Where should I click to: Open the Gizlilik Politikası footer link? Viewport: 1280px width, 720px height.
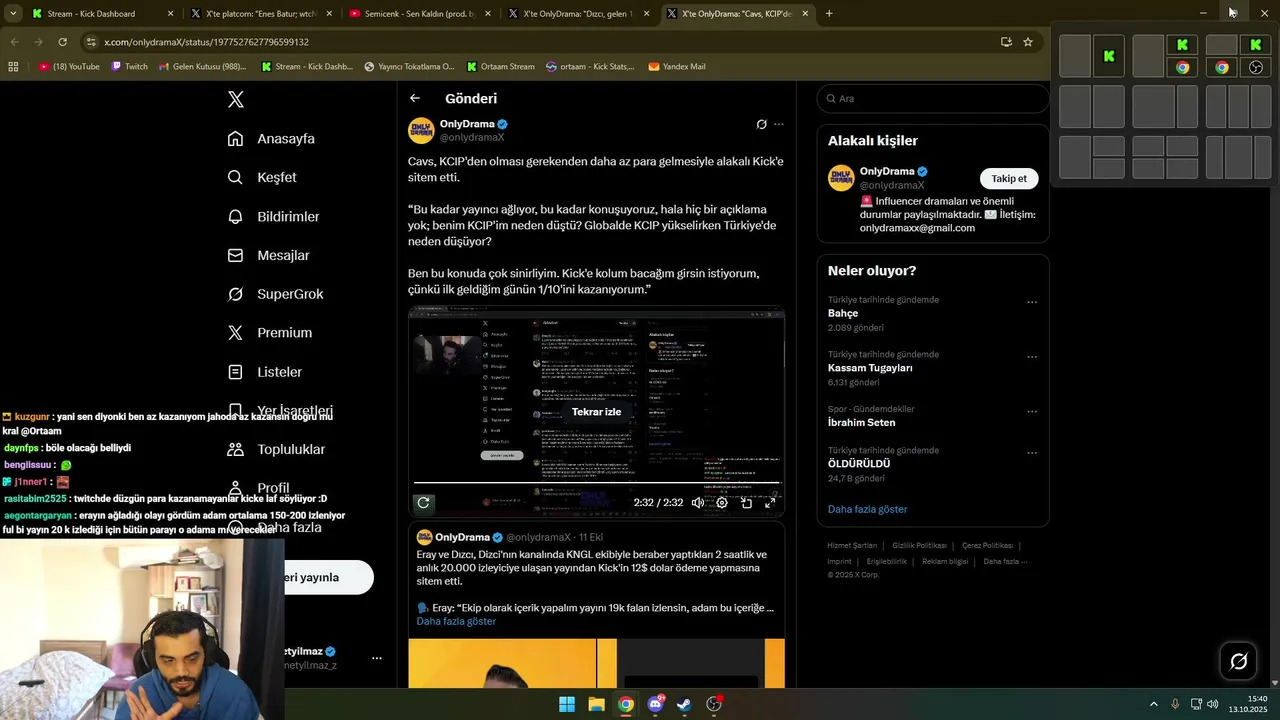pyautogui.click(x=919, y=546)
